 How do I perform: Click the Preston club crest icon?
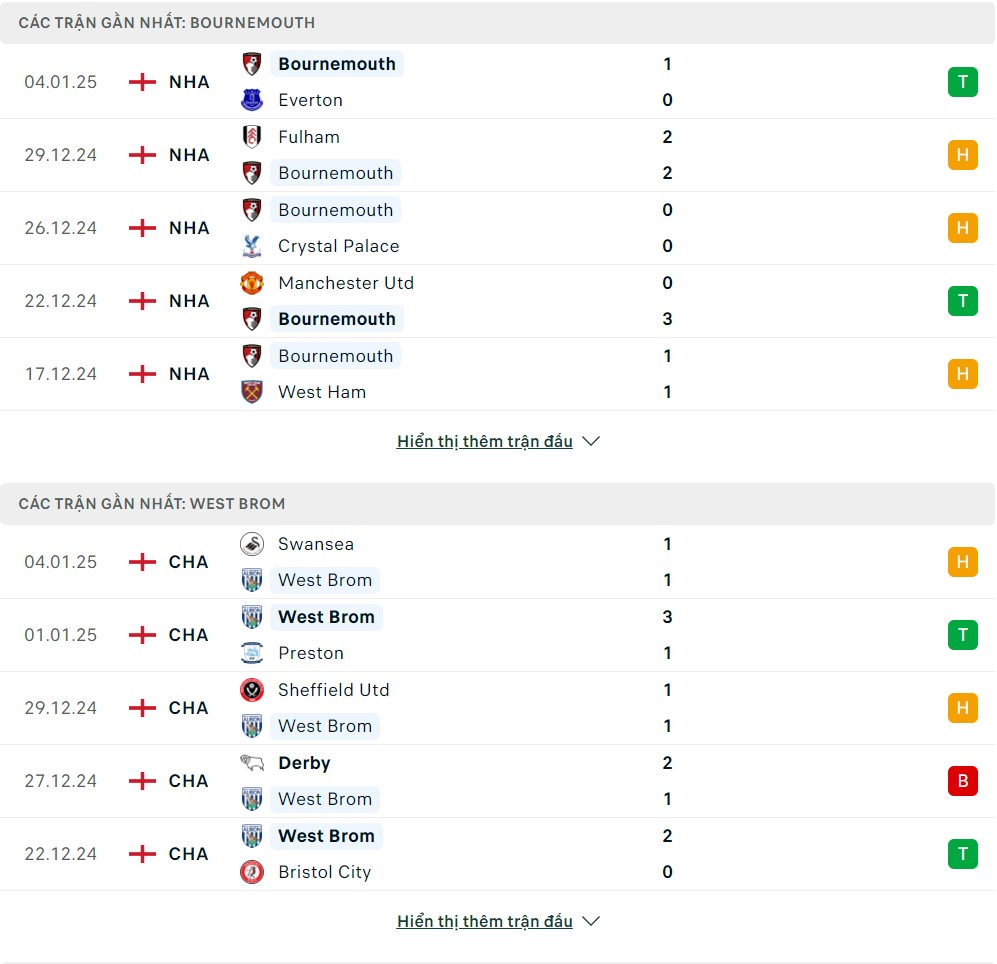[252, 653]
